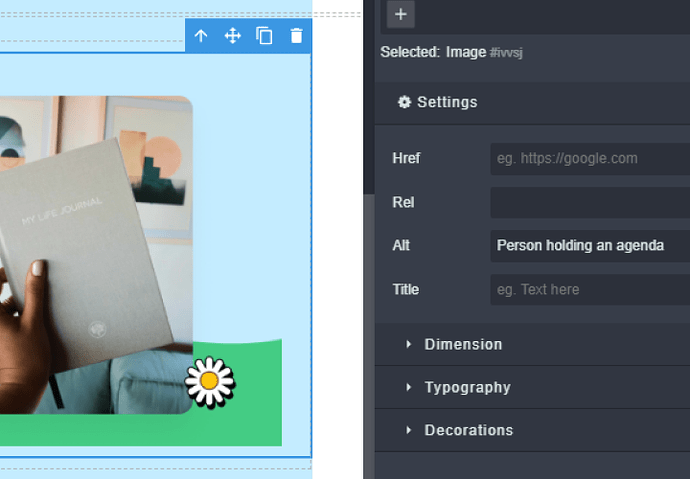The width and height of the screenshot is (690, 479).
Task: Select parent element with the up arrow icon
Action: pos(201,36)
